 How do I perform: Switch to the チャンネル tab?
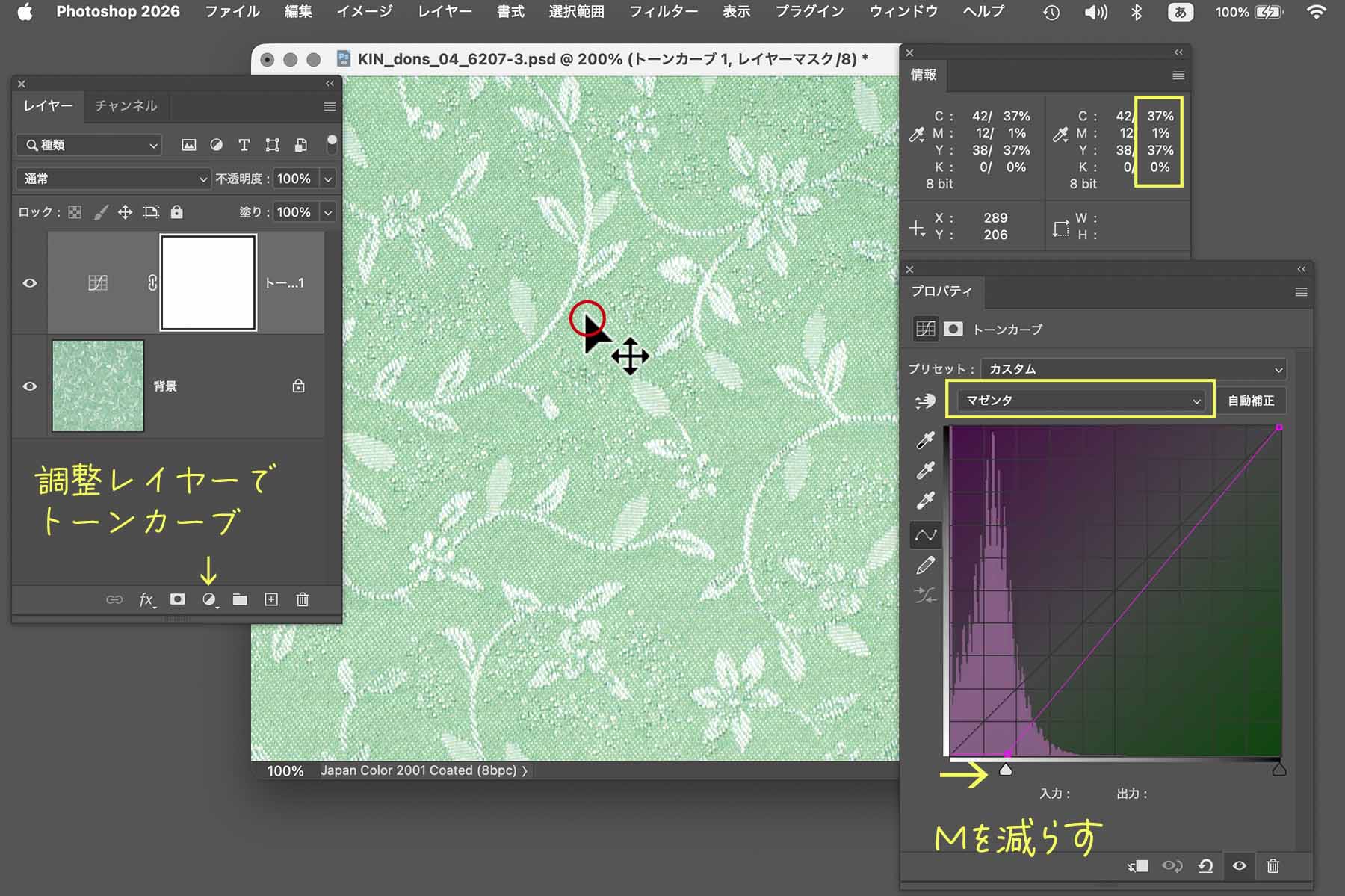pyautogui.click(x=126, y=106)
